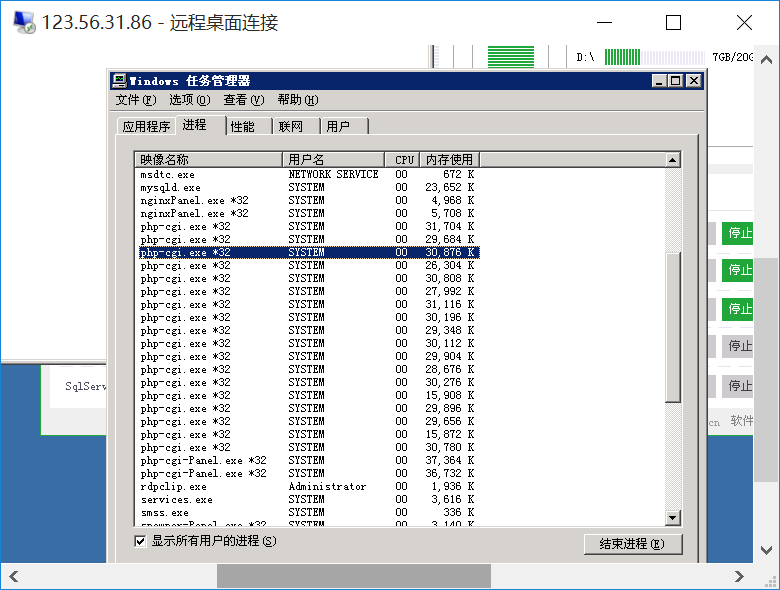The width and height of the screenshot is (780, 590).
Task: Click process list scroll up arrow
Action: pyautogui.click(x=673, y=160)
